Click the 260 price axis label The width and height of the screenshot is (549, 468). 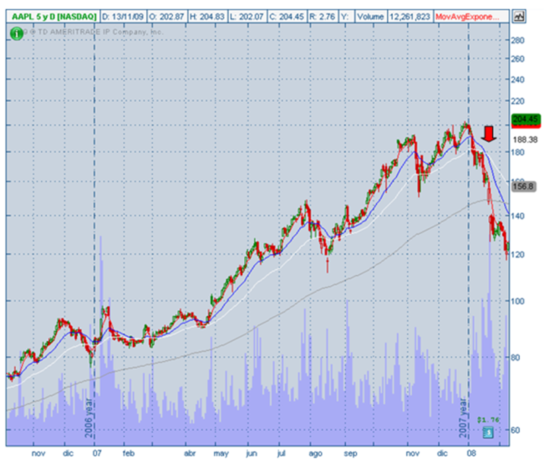[517, 59]
